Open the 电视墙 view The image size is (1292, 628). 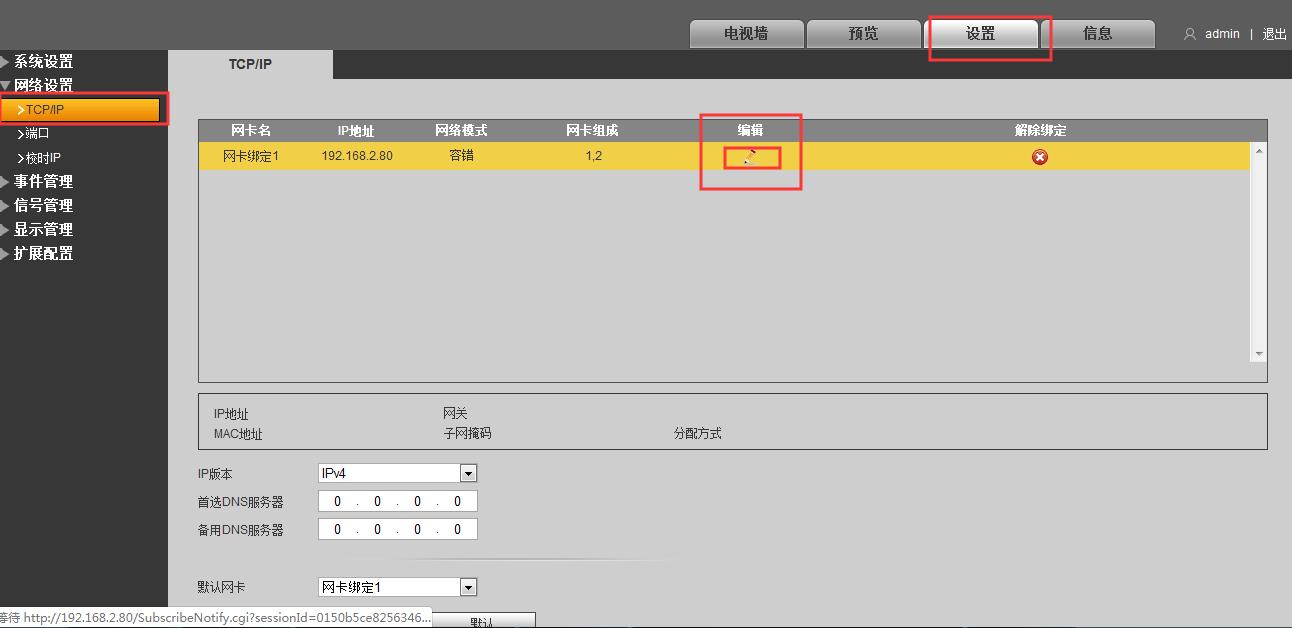(746, 33)
